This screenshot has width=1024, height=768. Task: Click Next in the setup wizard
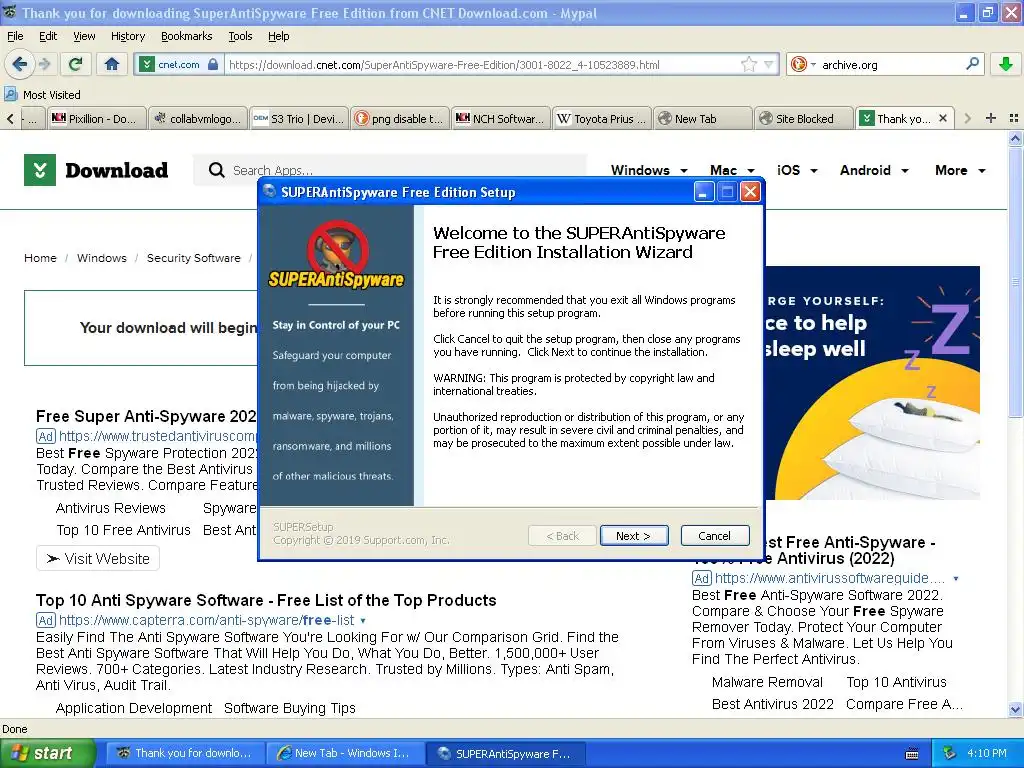[633, 536]
